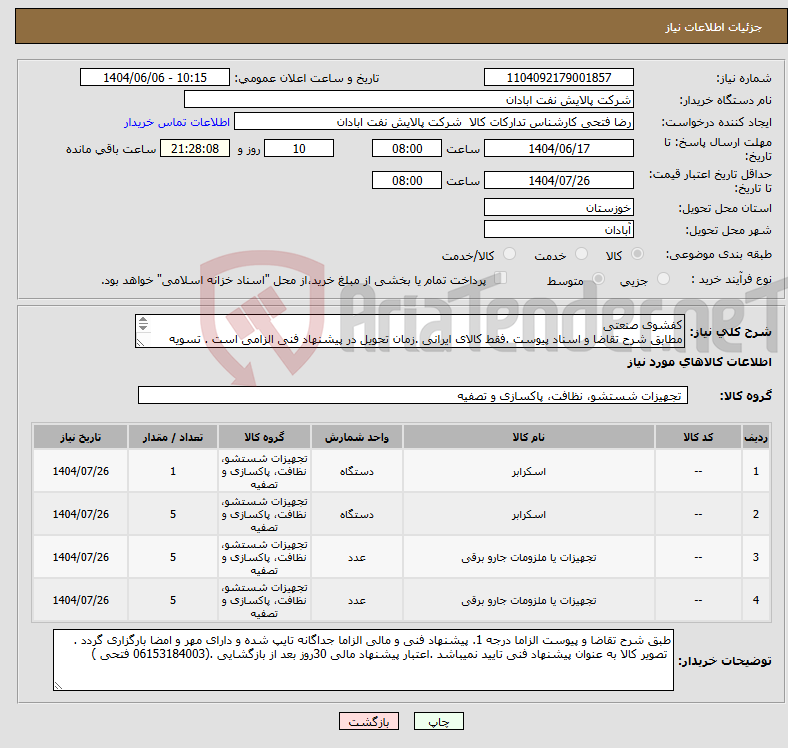This screenshot has width=788, height=748.
Task: Click the نام کالا column header
Action: (526, 437)
